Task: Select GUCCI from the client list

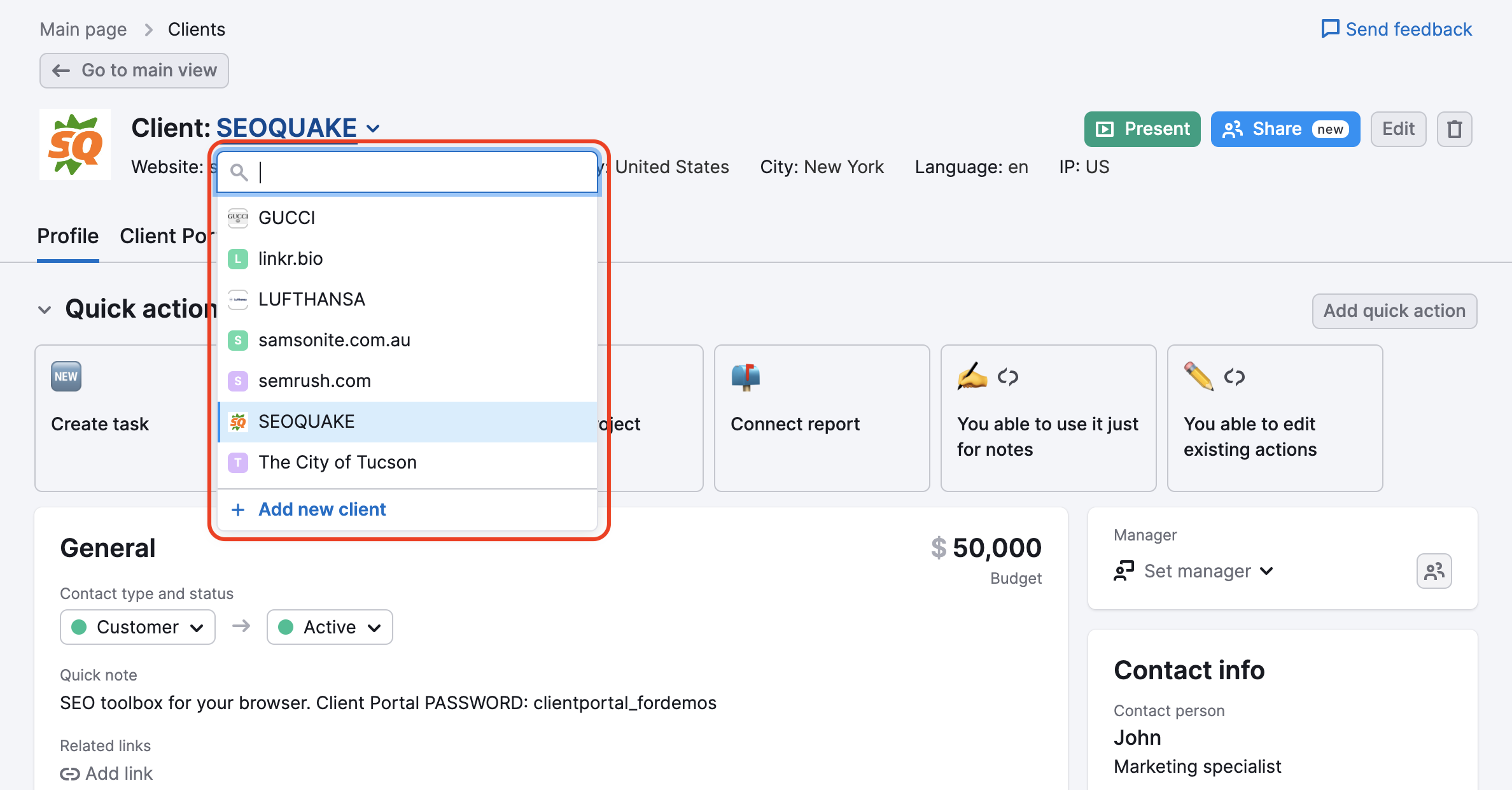Action: pyautogui.click(x=407, y=218)
